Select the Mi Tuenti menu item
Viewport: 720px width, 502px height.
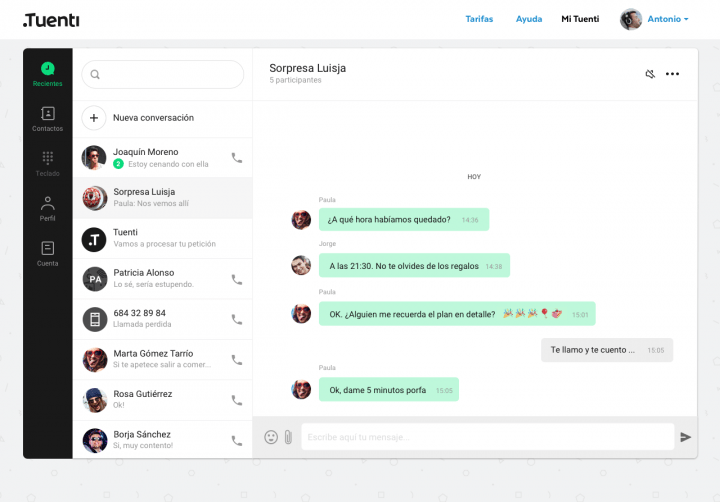(x=580, y=19)
